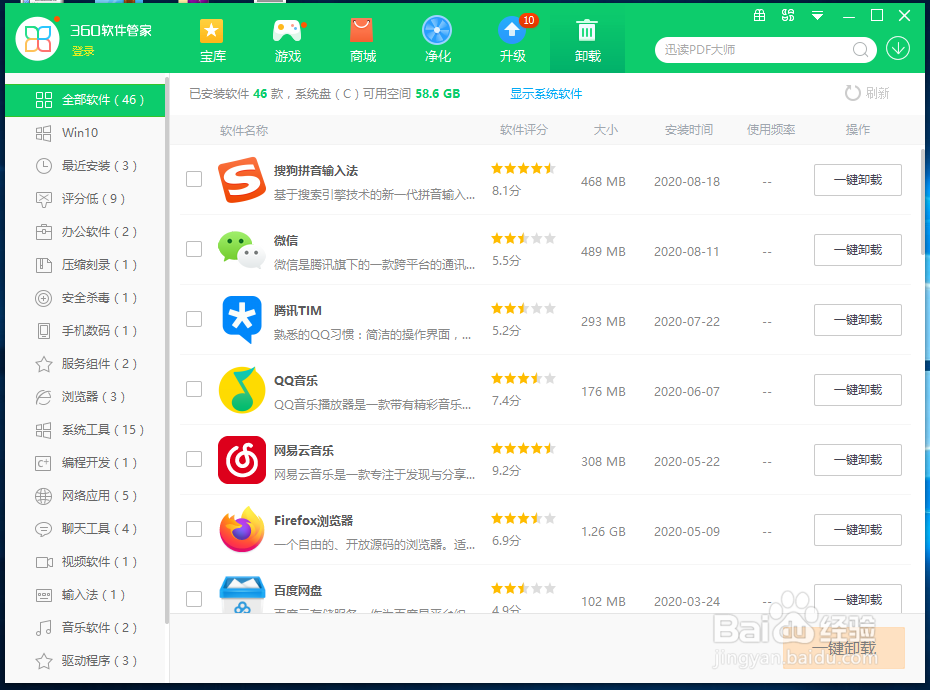Screen dimensions: 930x690
Task: Select 手机数码 phone icon category
Action: [x=43, y=331]
